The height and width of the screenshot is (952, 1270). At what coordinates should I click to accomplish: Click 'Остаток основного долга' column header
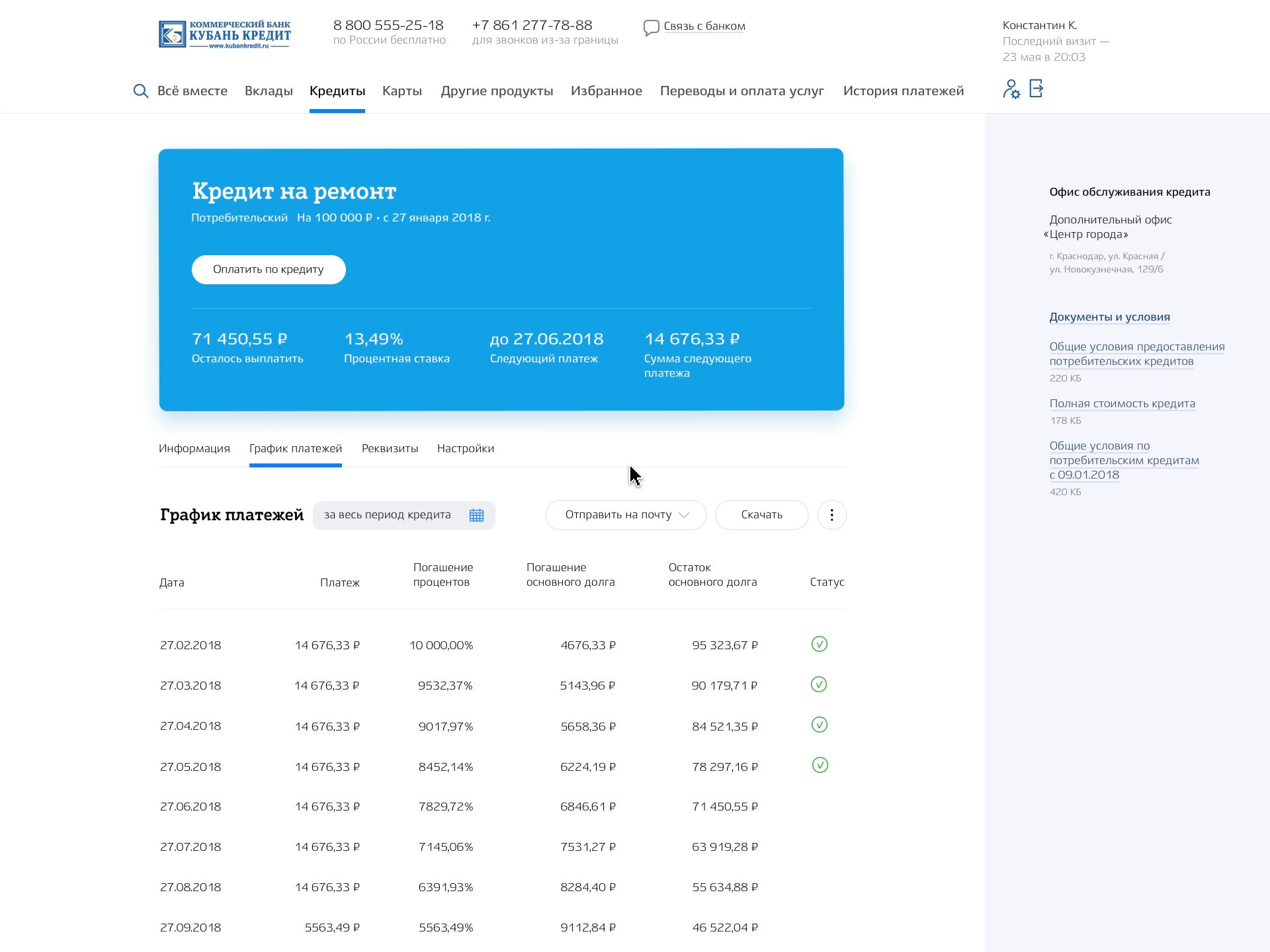(712, 575)
